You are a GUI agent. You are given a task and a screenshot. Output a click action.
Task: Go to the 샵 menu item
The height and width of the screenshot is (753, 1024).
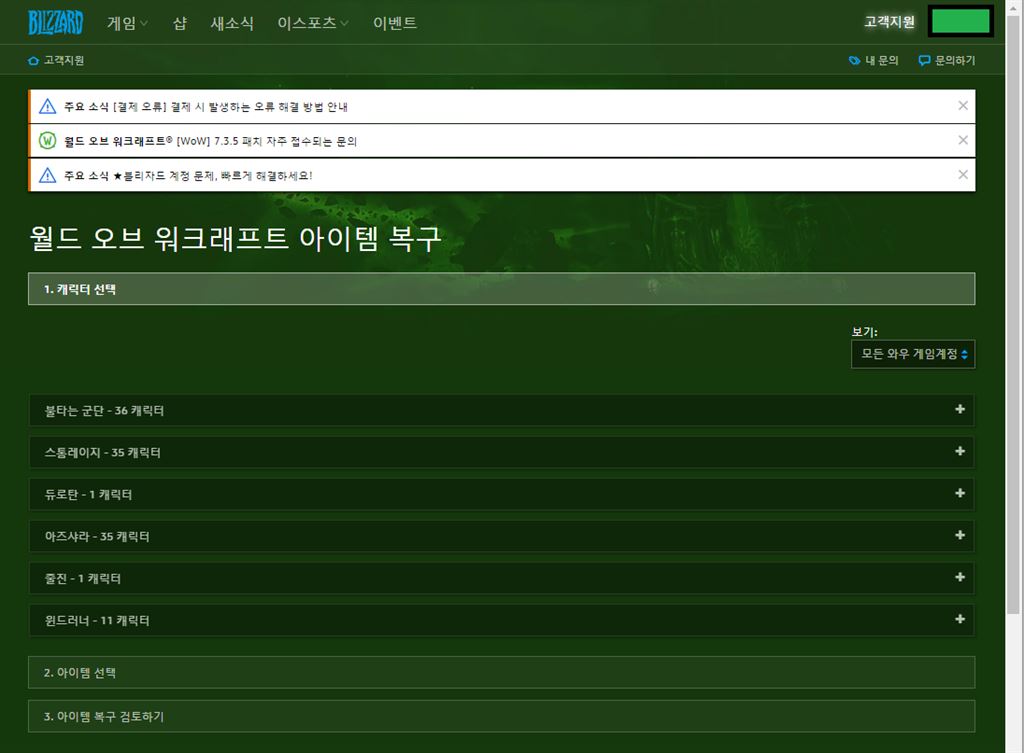[x=180, y=24]
